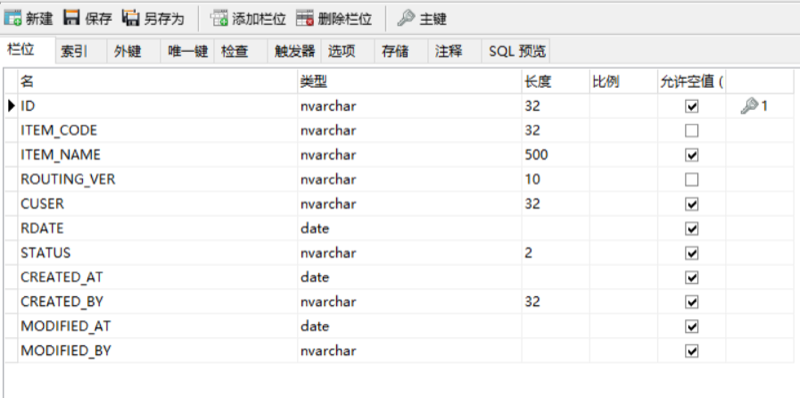Toggle allow-null checkbox for ID
The height and width of the screenshot is (398, 800).
pos(692,106)
